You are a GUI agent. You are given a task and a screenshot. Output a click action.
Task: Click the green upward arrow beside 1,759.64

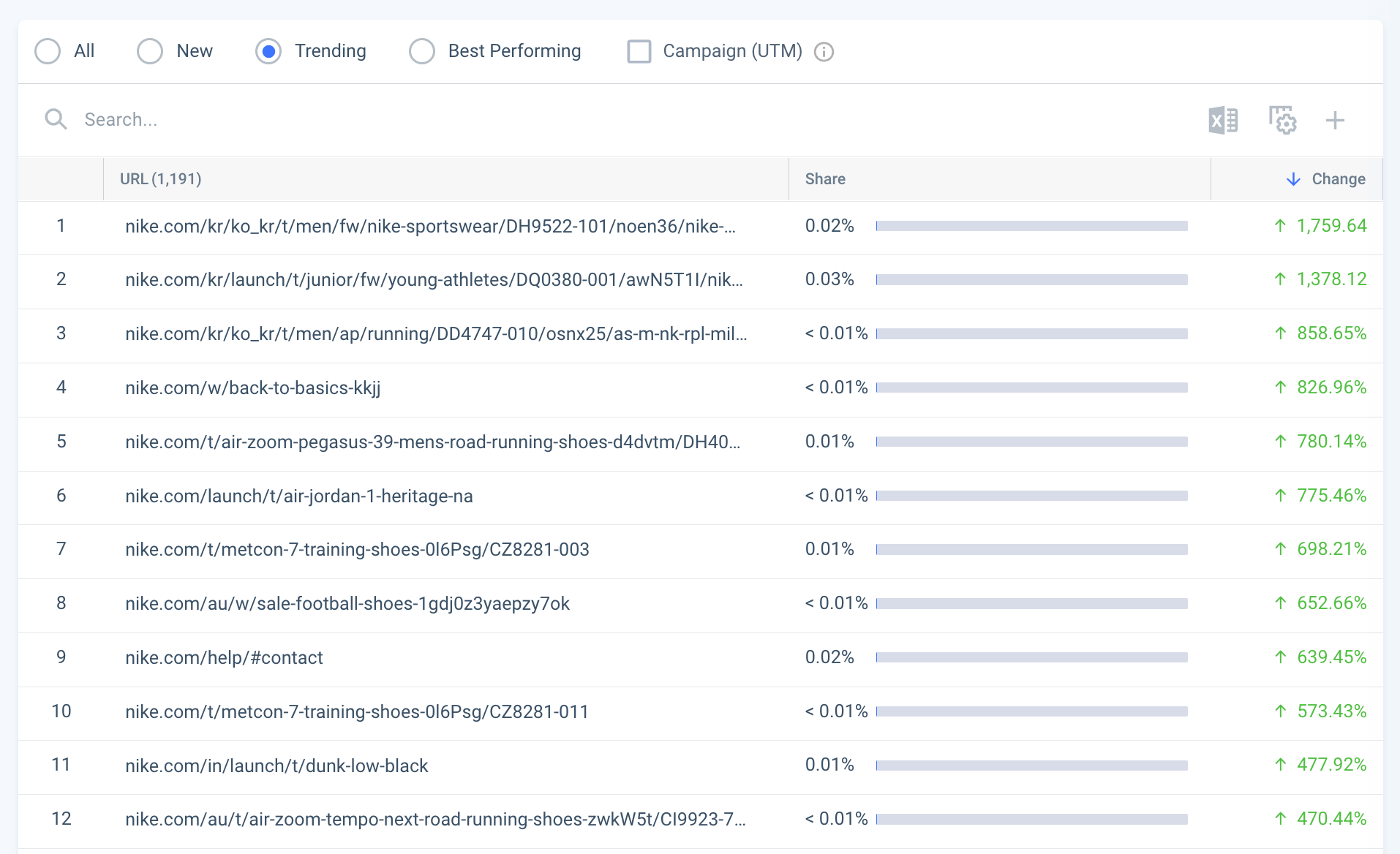click(1279, 225)
